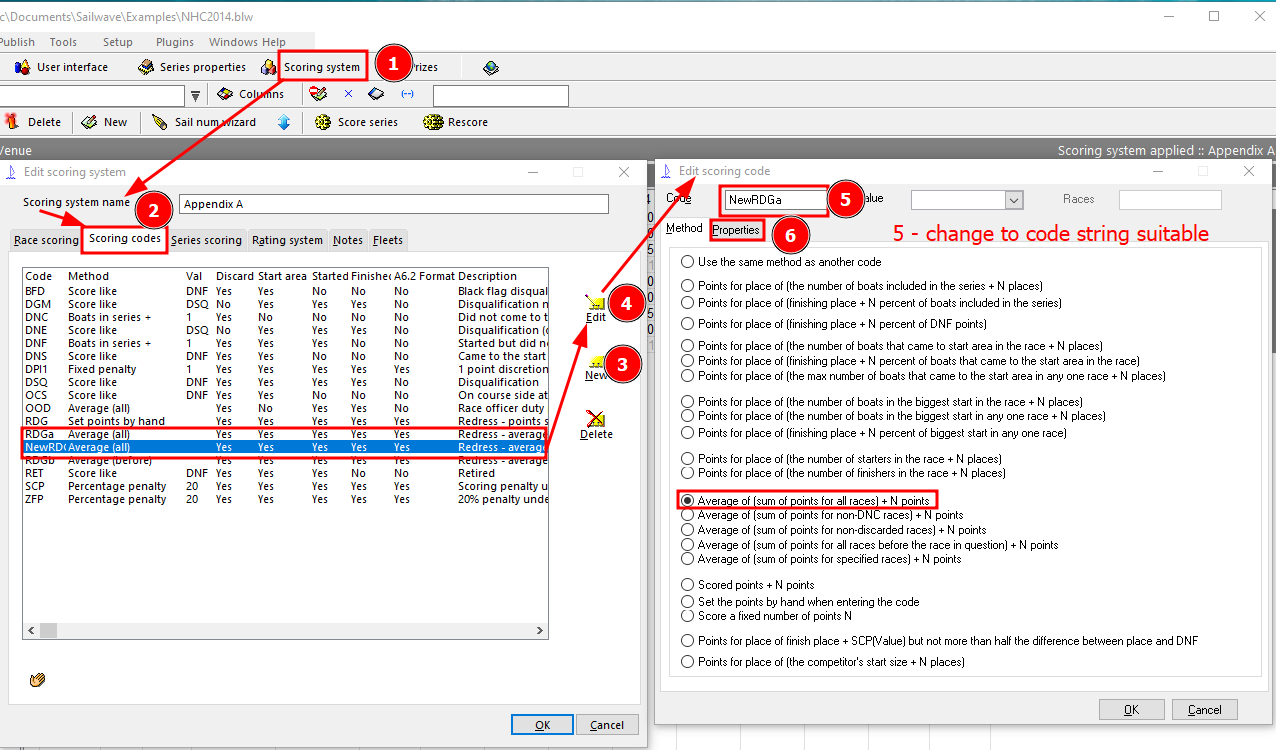The height and width of the screenshot is (750, 1276).
Task: Click the red no-entry checkmark toolbar icon
Action: tap(319, 94)
